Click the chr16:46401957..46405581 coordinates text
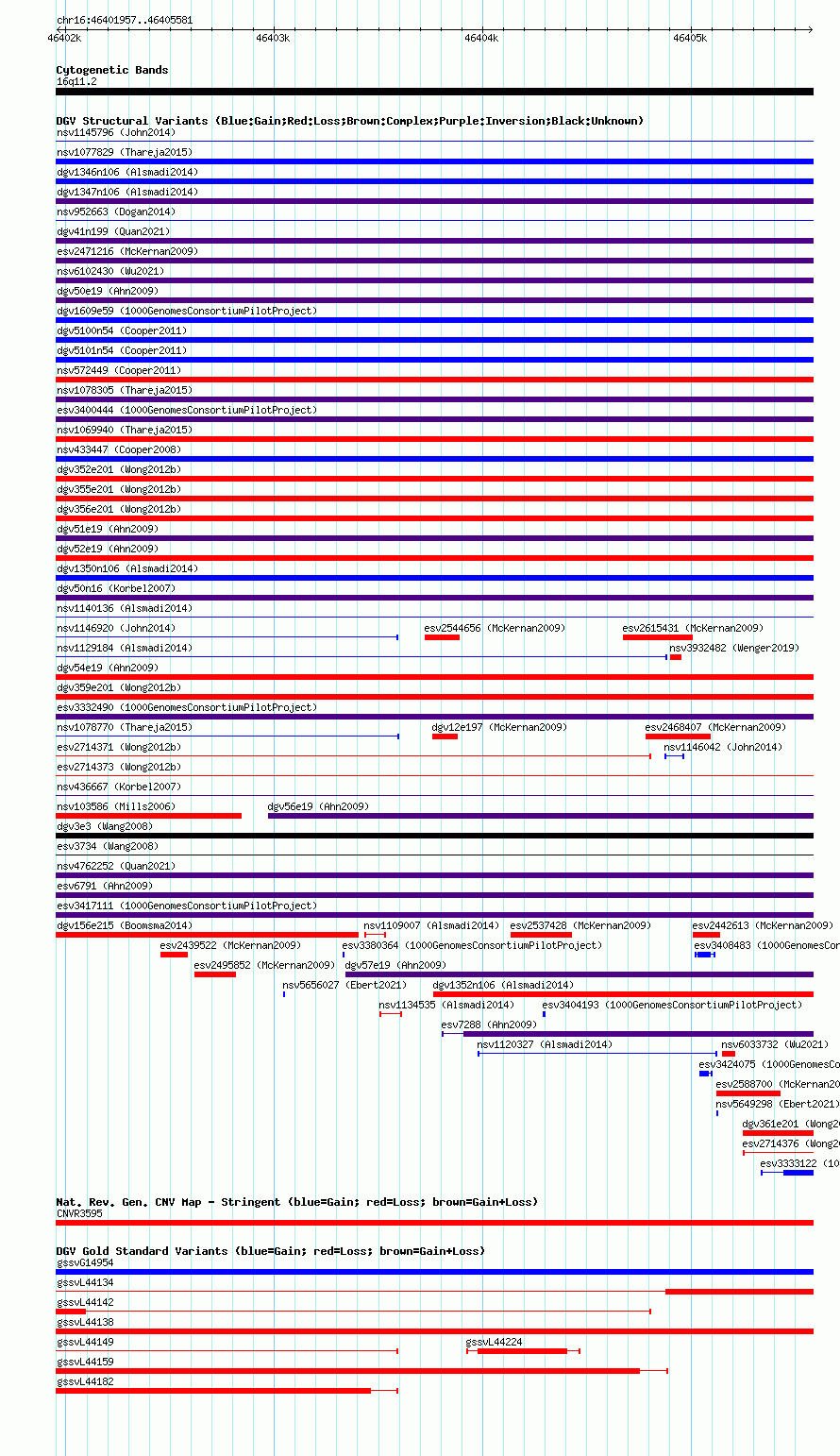Screen dimensions: 840x1456 (125, 20)
